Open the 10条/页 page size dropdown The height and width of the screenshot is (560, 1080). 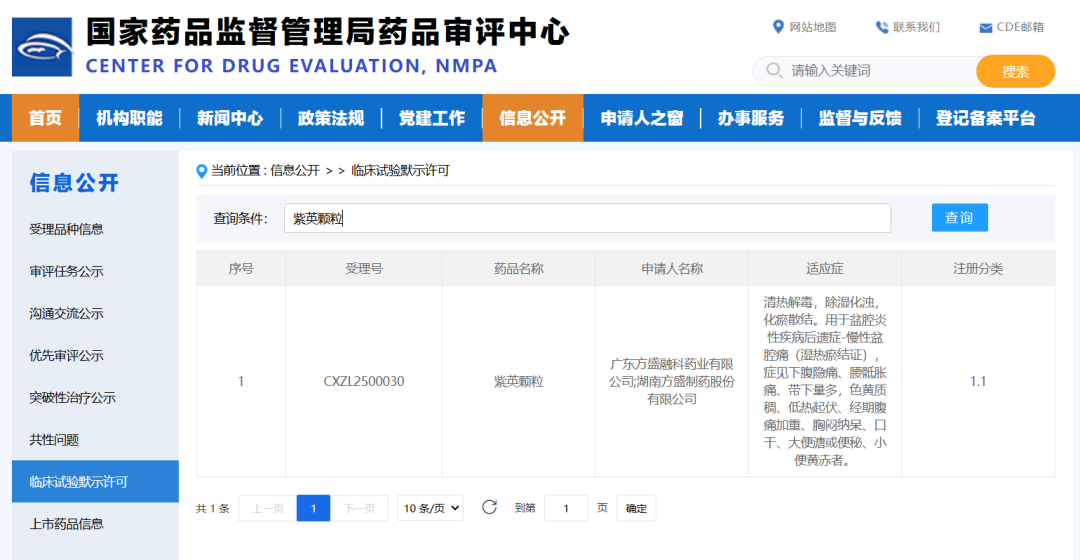[x=430, y=508]
